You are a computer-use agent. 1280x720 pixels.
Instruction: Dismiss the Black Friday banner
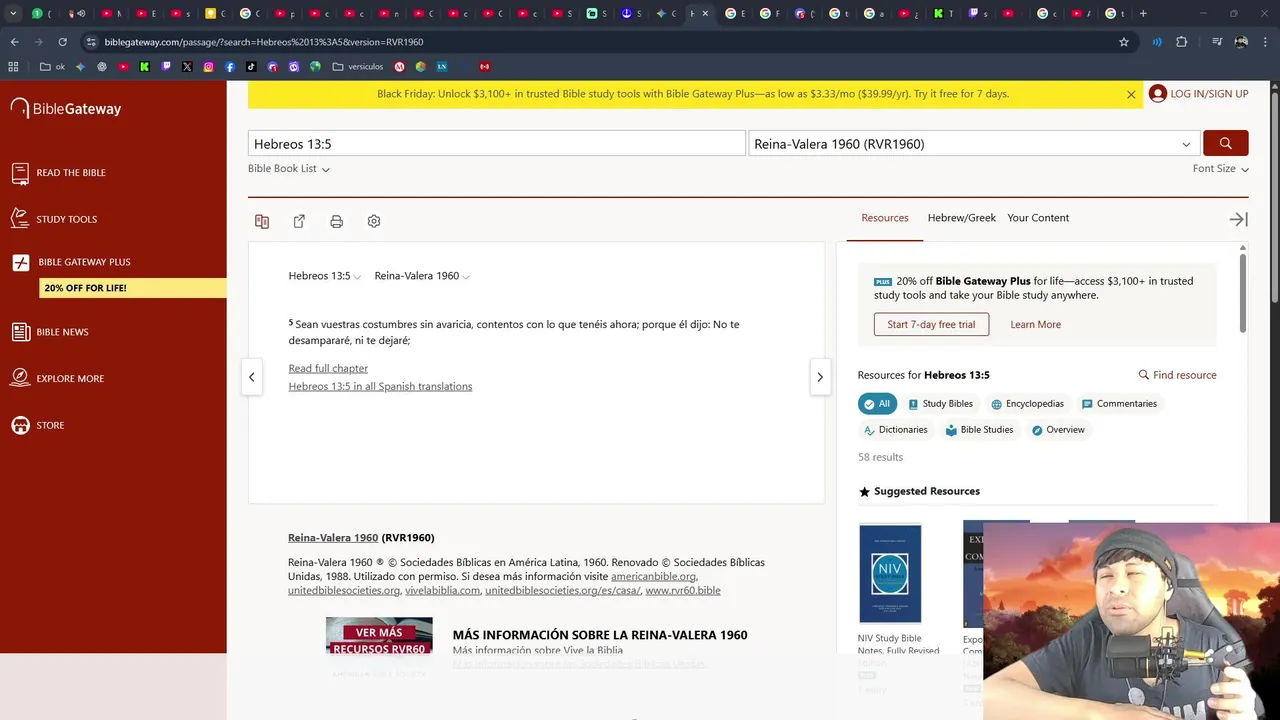[1131, 94]
